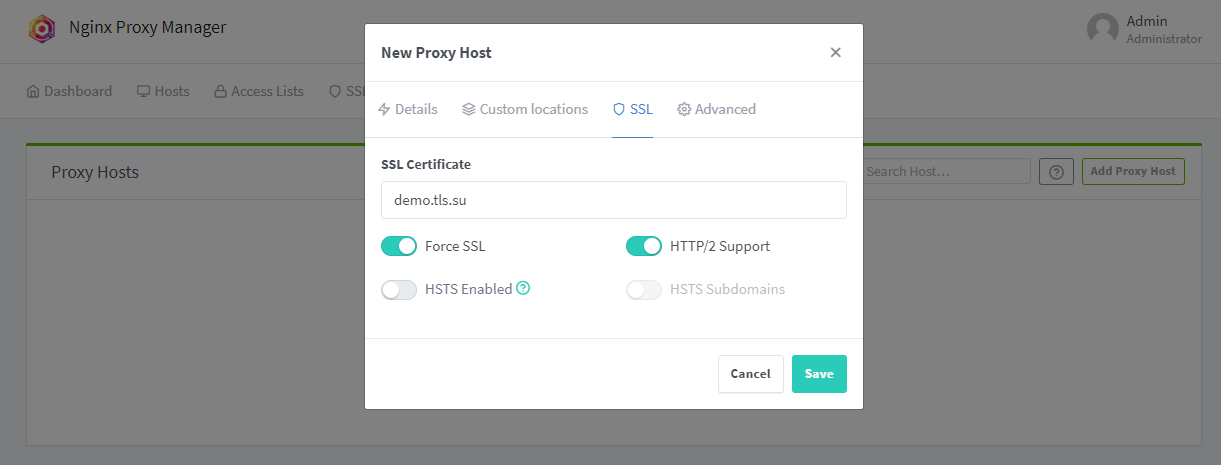
Task: Switch to the Details tab
Action: click(x=407, y=109)
